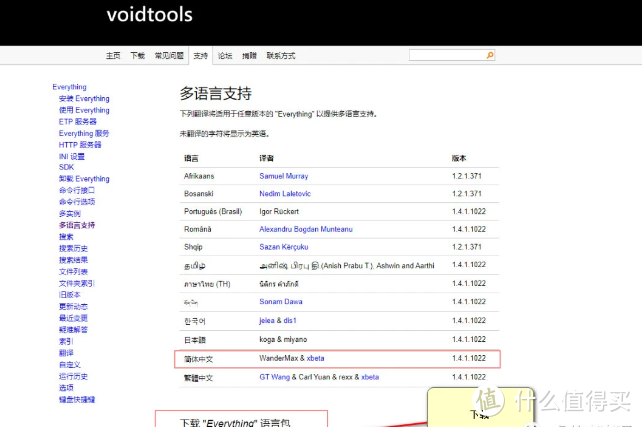Open the 键盘快捷键 sidebar link

tap(77, 400)
